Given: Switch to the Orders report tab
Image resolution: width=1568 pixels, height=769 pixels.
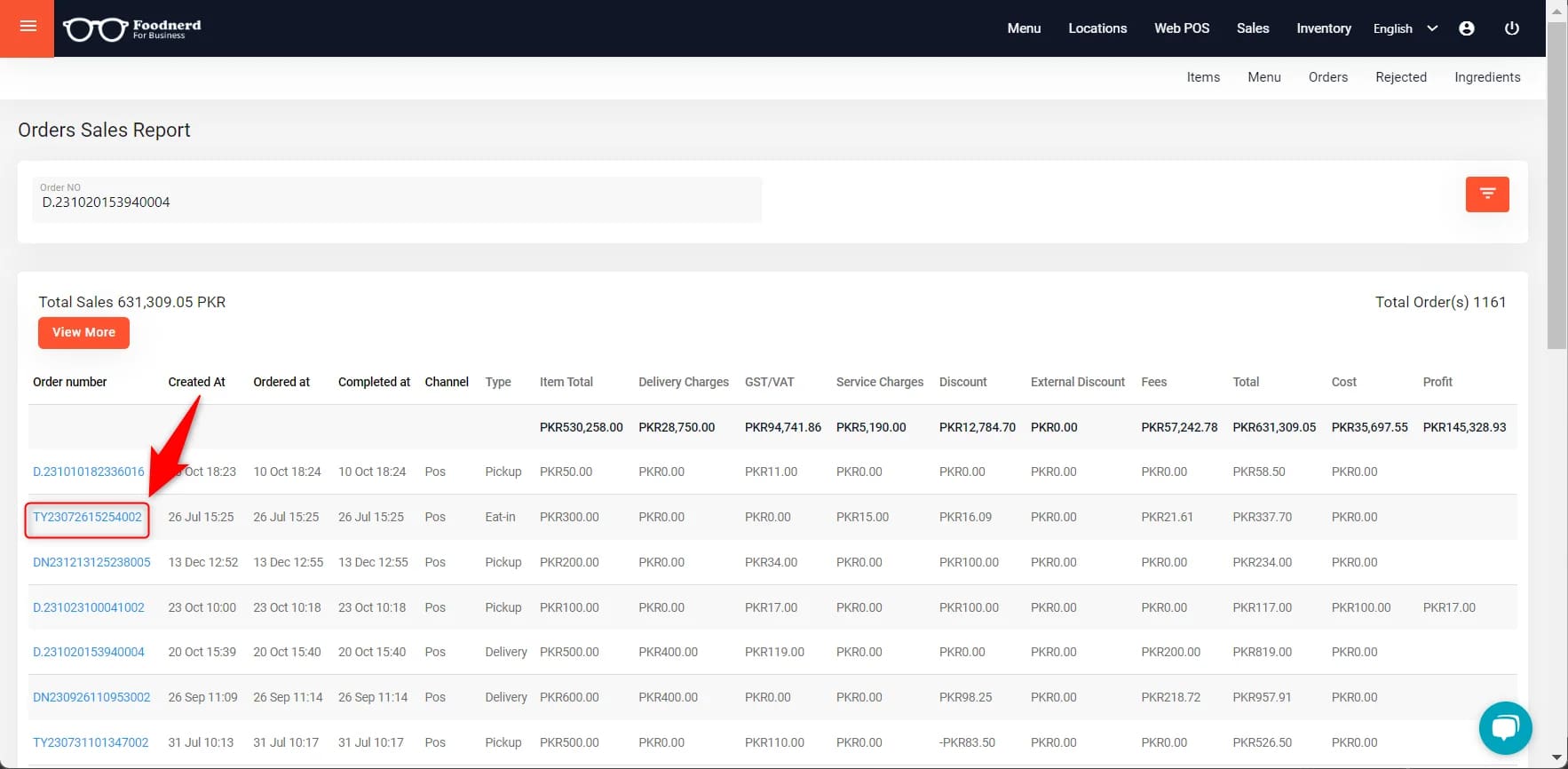Looking at the screenshot, I should click(x=1328, y=77).
